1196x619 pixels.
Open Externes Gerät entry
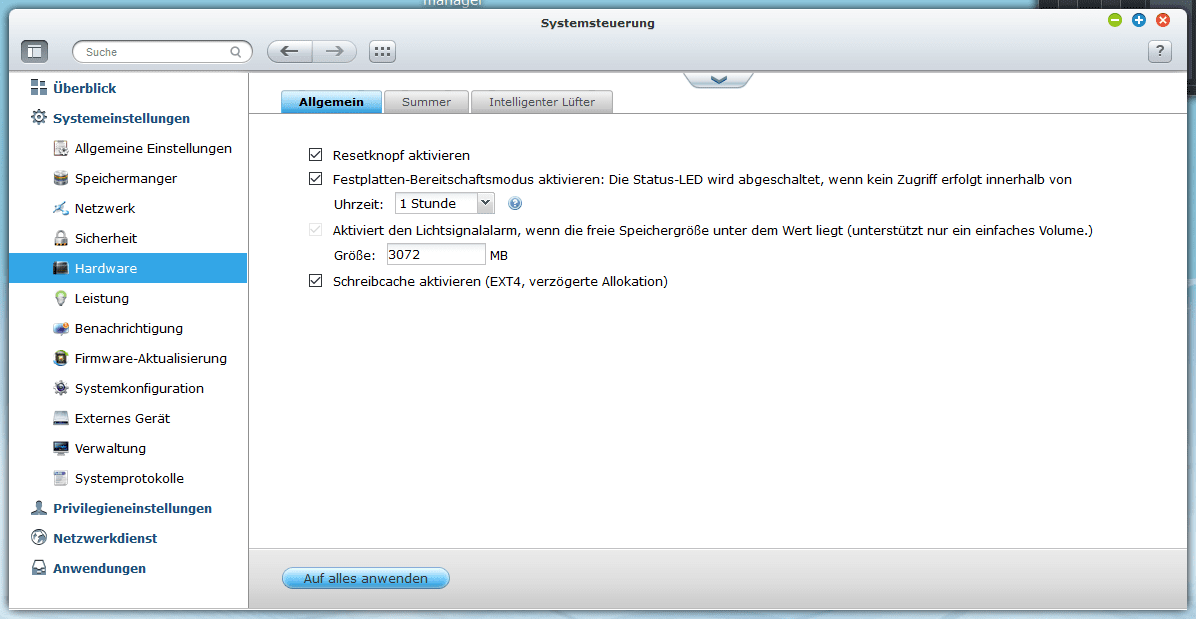[123, 419]
